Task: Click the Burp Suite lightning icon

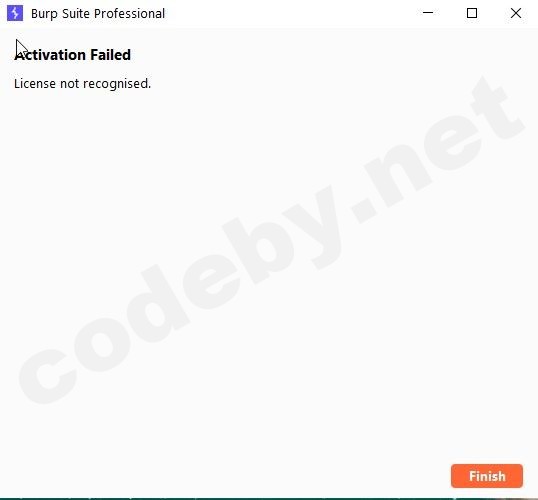Action: tap(15, 13)
